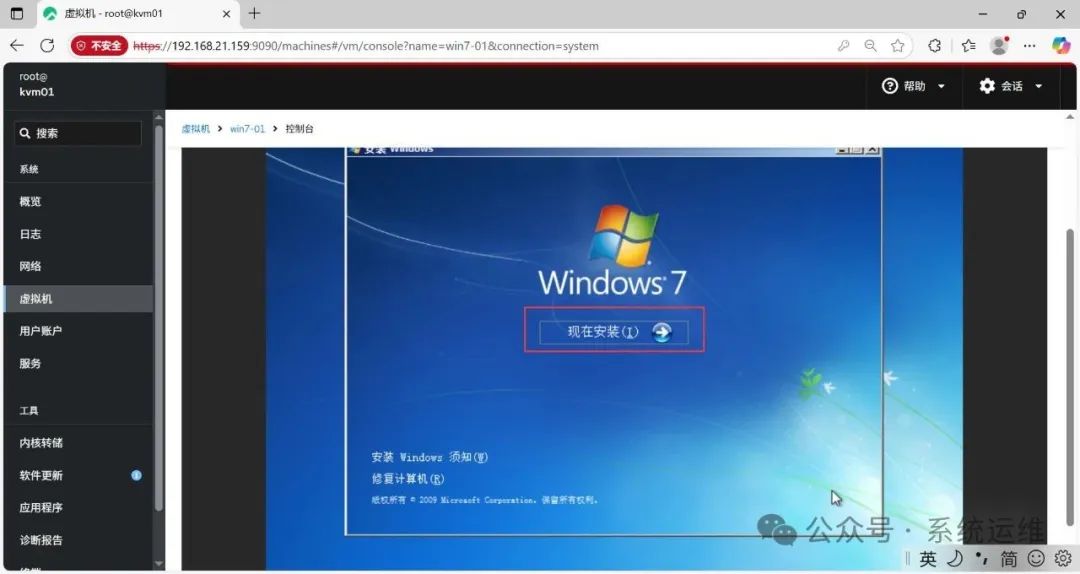The height and width of the screenshot is (574, 1080).
Task: Click the bookmark star icon in address bar
Action: [x=898, y=46]
